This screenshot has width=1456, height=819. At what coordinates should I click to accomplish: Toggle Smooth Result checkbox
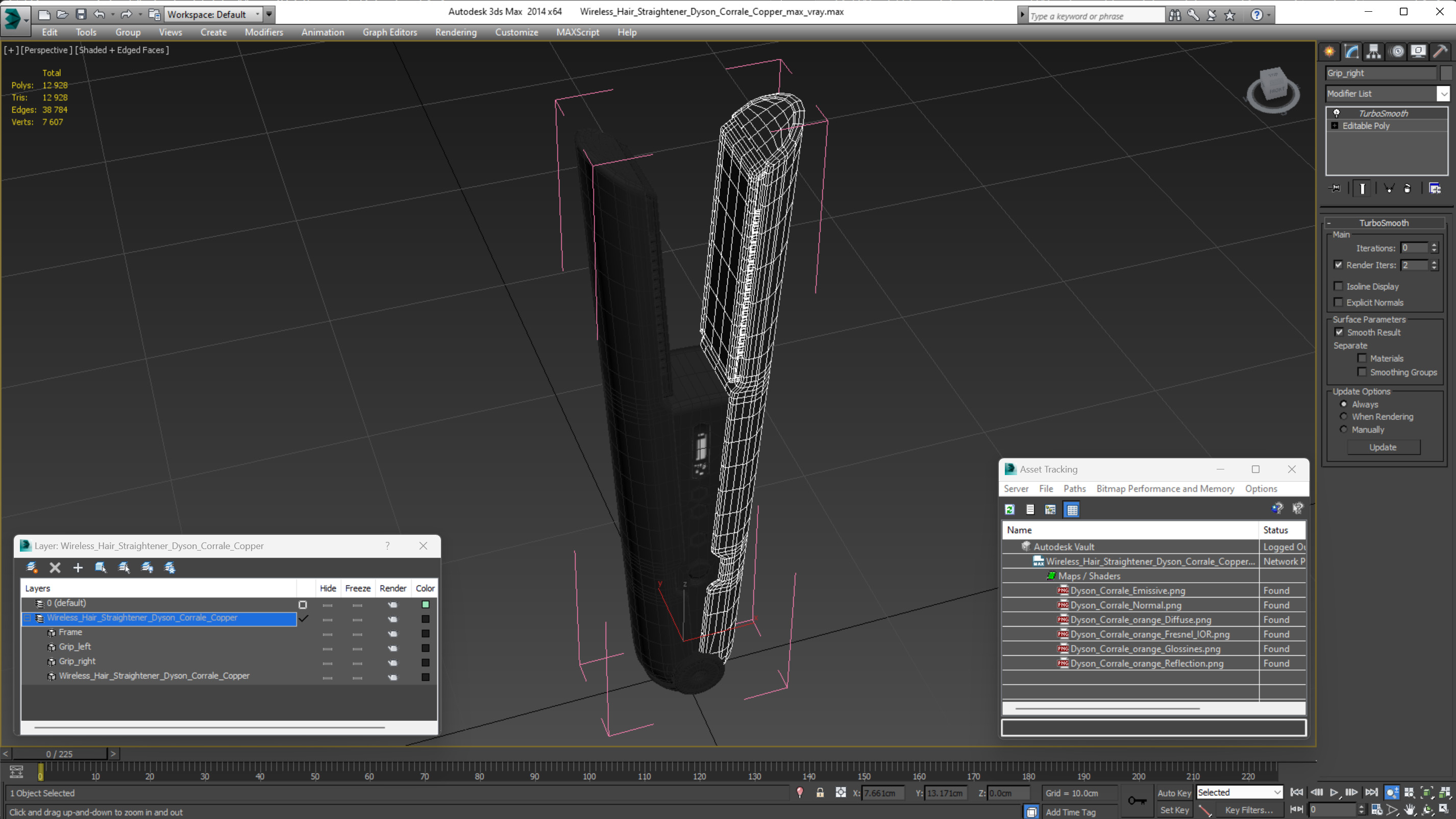1339,332
